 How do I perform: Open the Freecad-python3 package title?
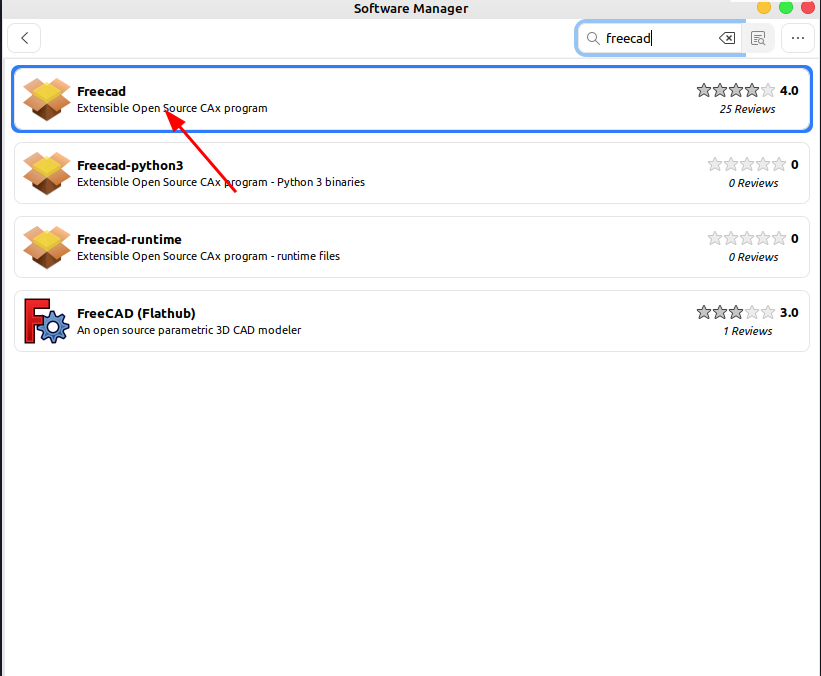(130, 165)
